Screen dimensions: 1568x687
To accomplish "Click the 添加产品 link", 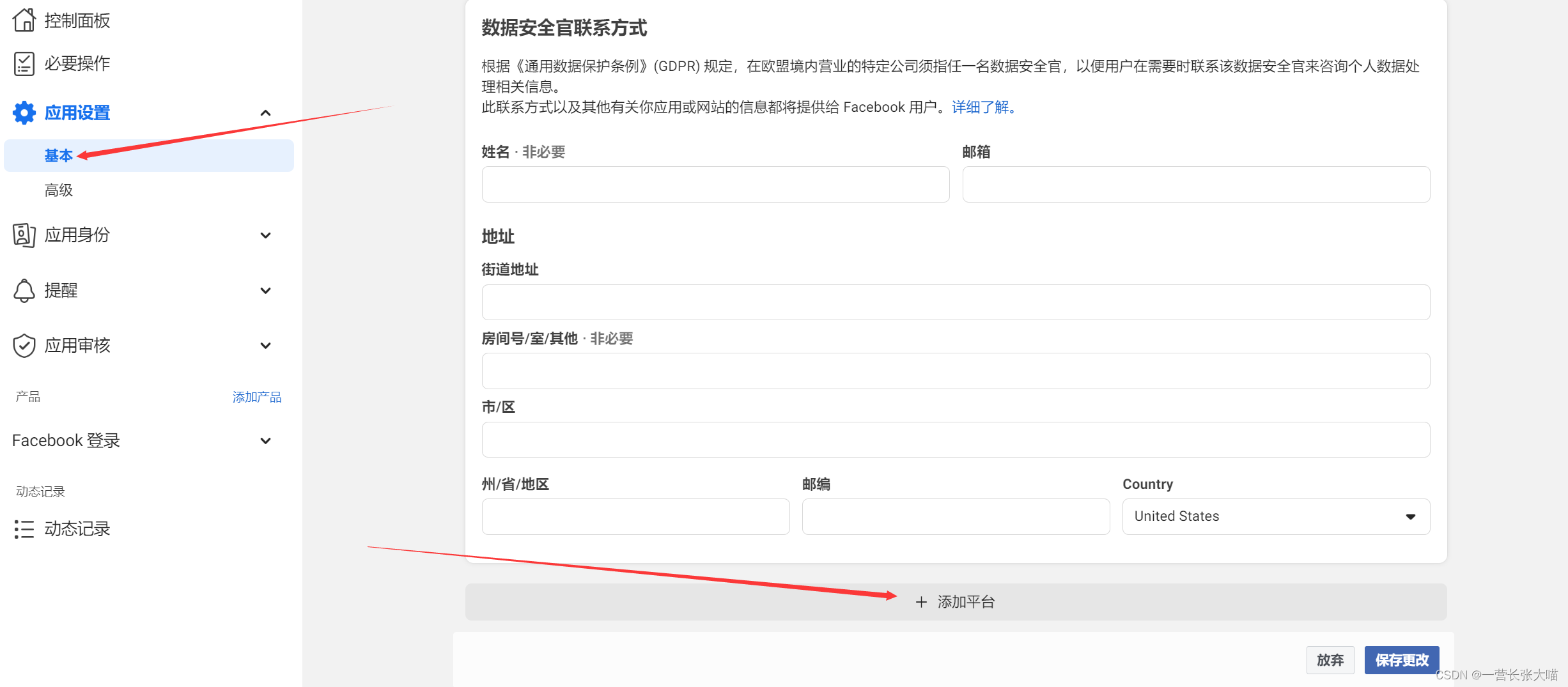I will (x=257, y=396).
